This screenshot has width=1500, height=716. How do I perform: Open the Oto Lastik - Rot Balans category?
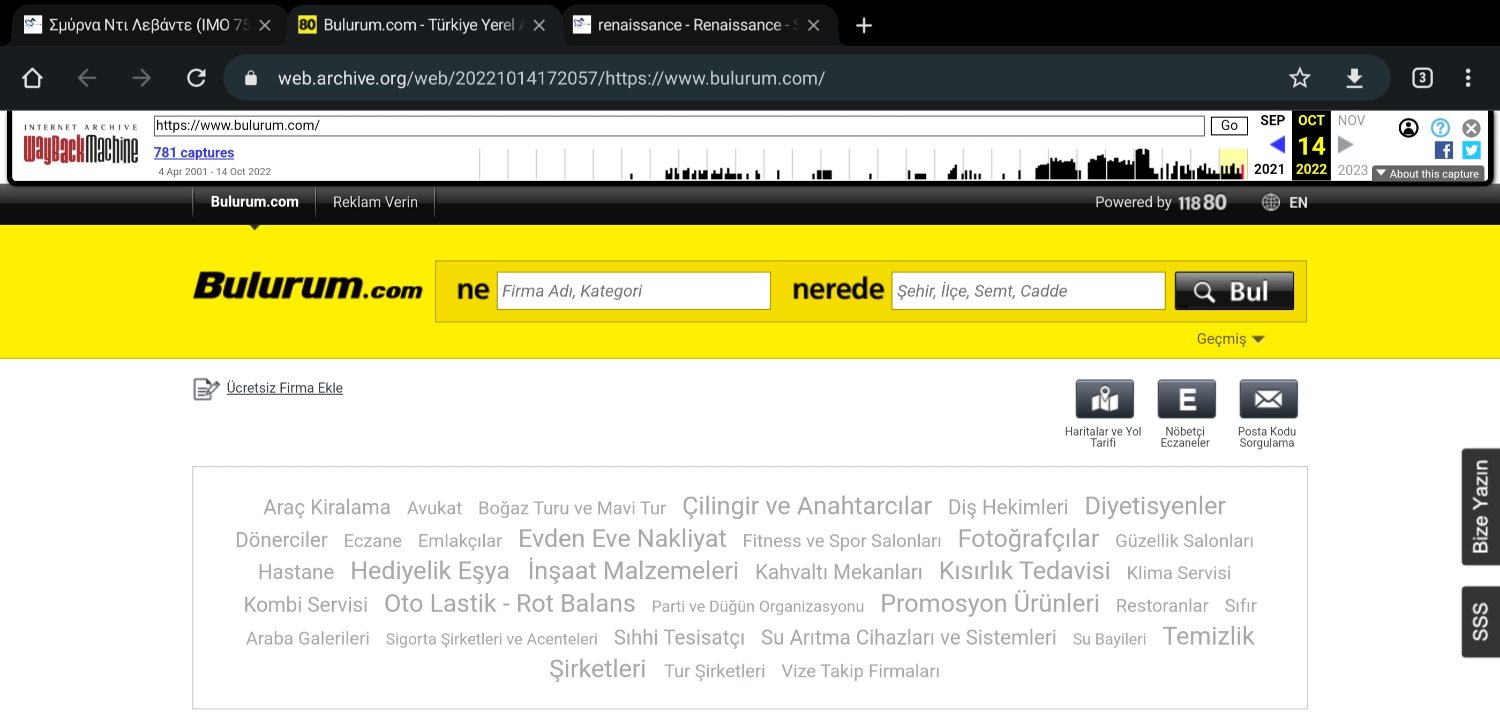[x=510, y=603]
